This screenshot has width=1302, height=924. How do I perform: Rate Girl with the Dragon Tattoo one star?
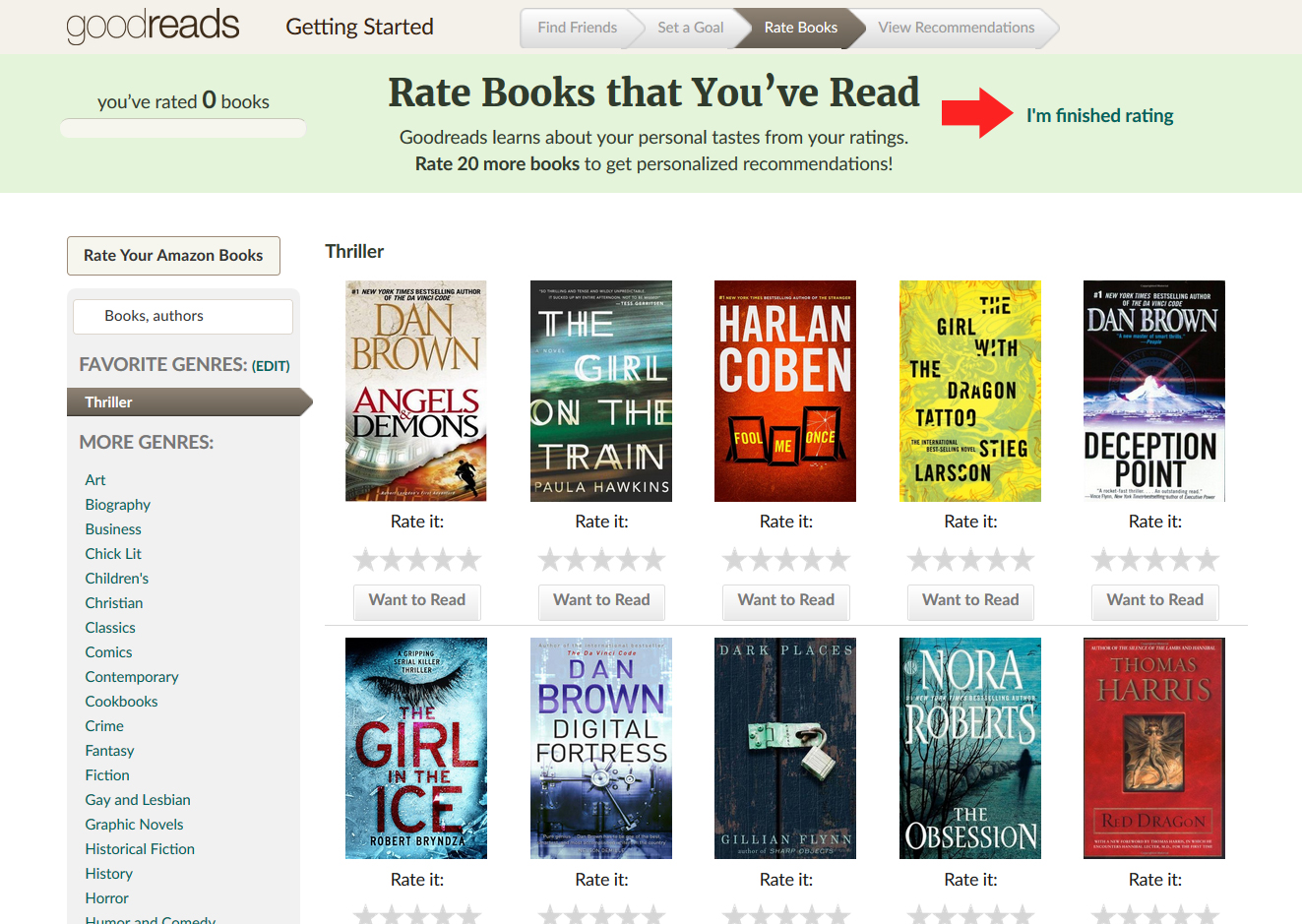919,560
